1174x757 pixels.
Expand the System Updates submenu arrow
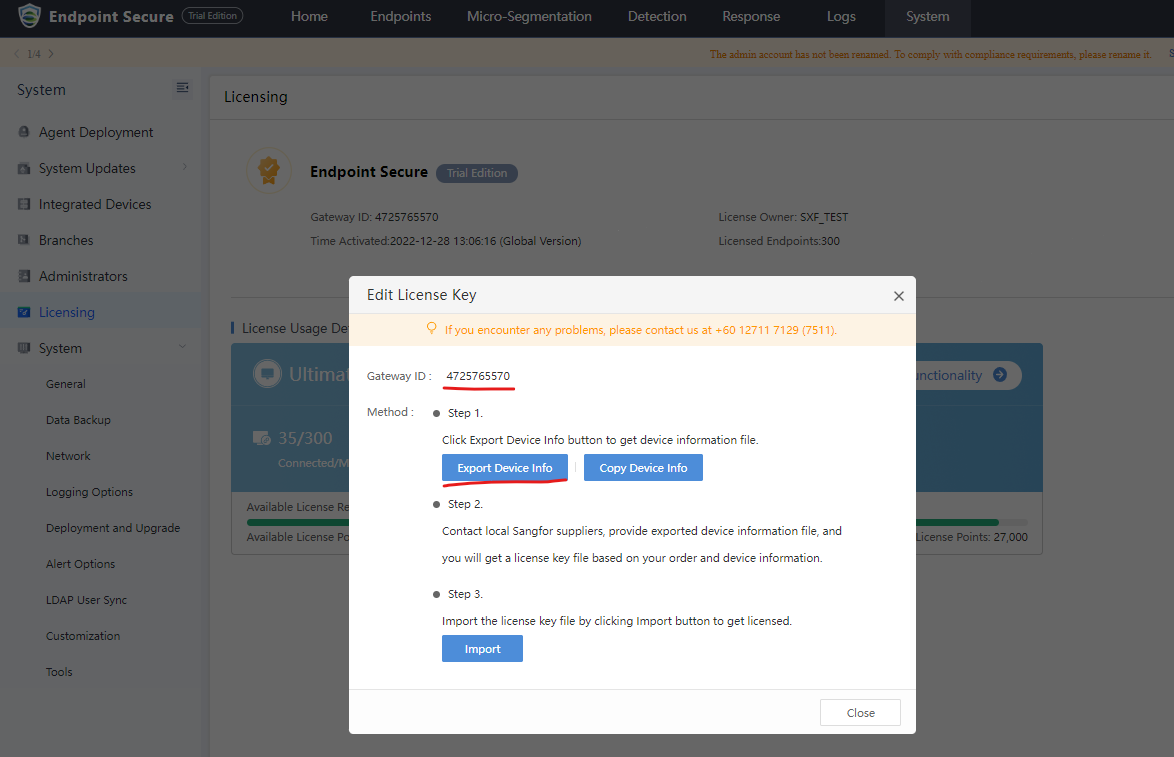pyautogui.click(x=185, y=167)
